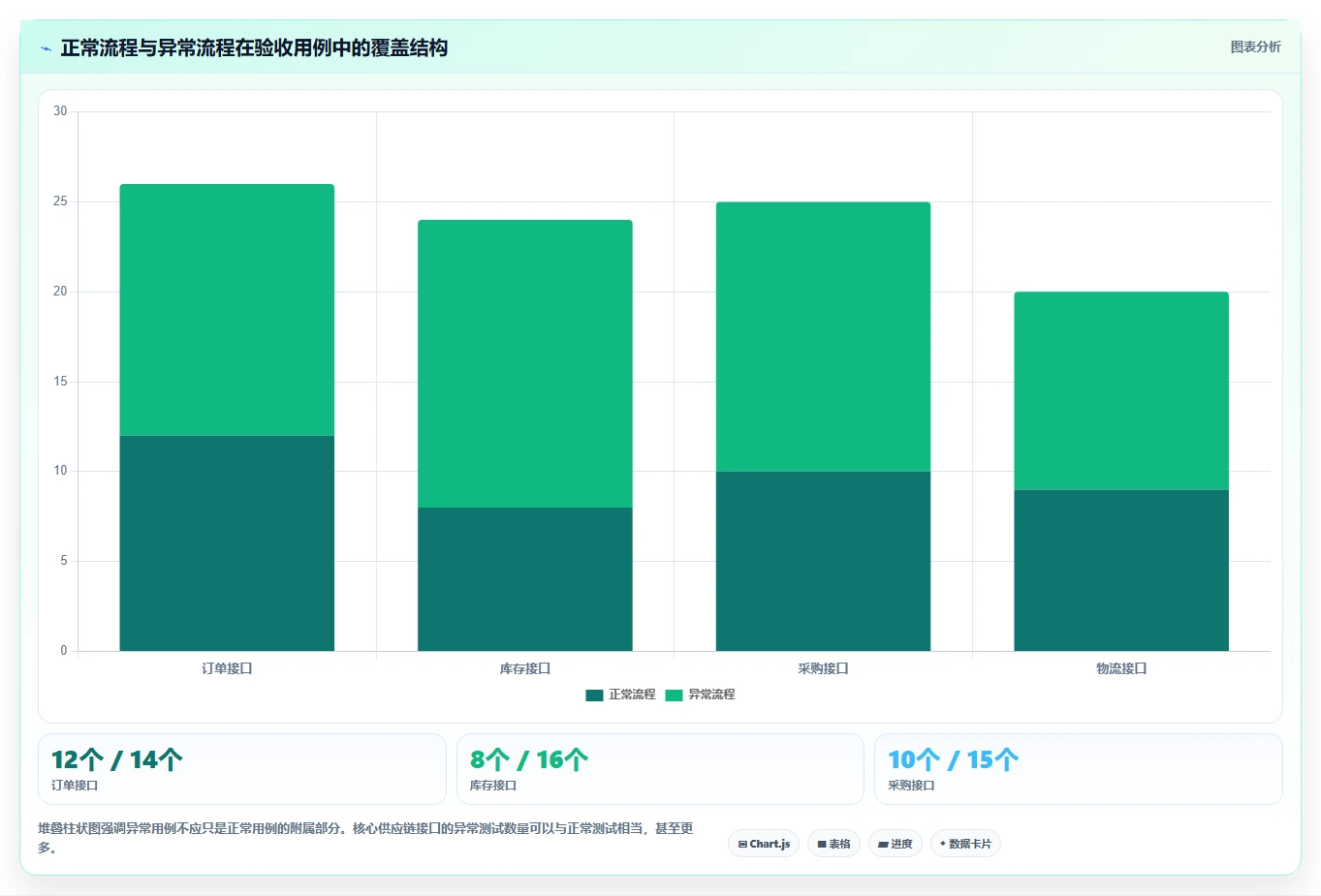Click the y-axis value 0
Screen dimensions: 1321x896
tap(64, 651)
